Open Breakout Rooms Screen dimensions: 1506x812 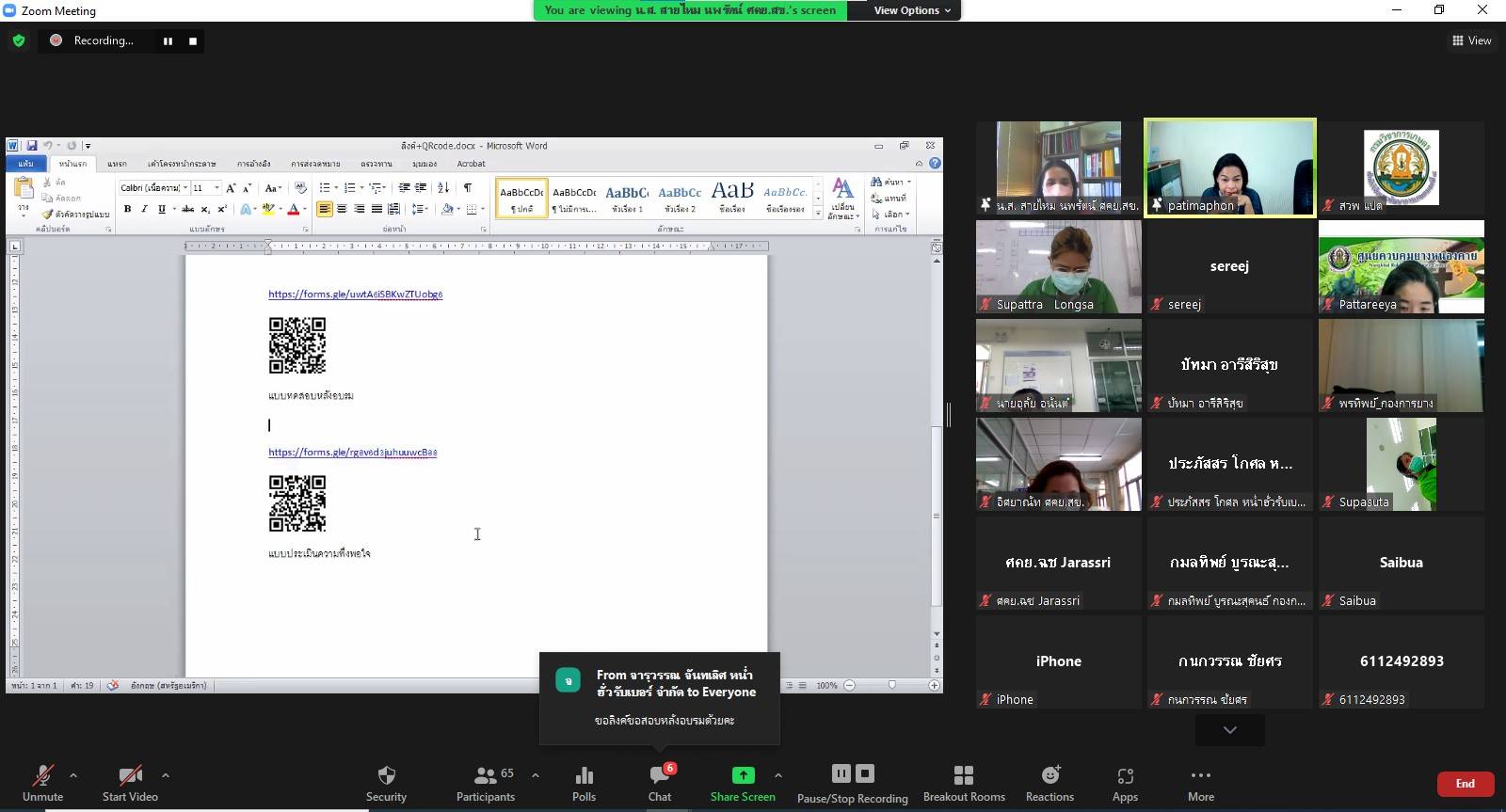964,784
